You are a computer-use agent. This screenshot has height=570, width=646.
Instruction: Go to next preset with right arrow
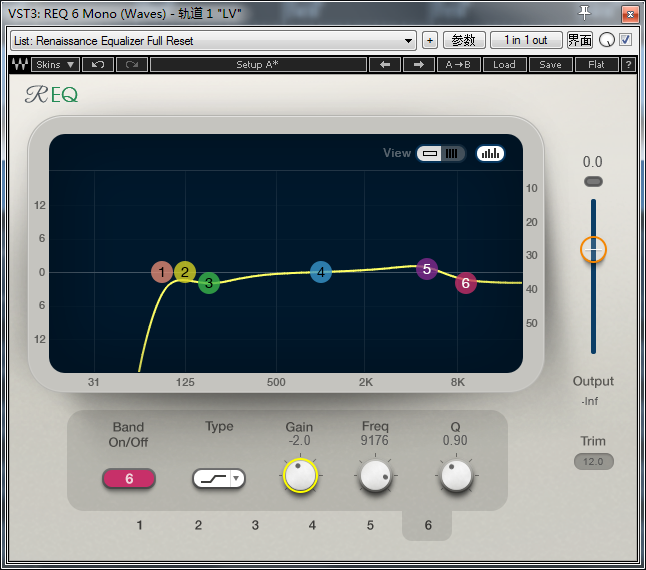[419, 65]
